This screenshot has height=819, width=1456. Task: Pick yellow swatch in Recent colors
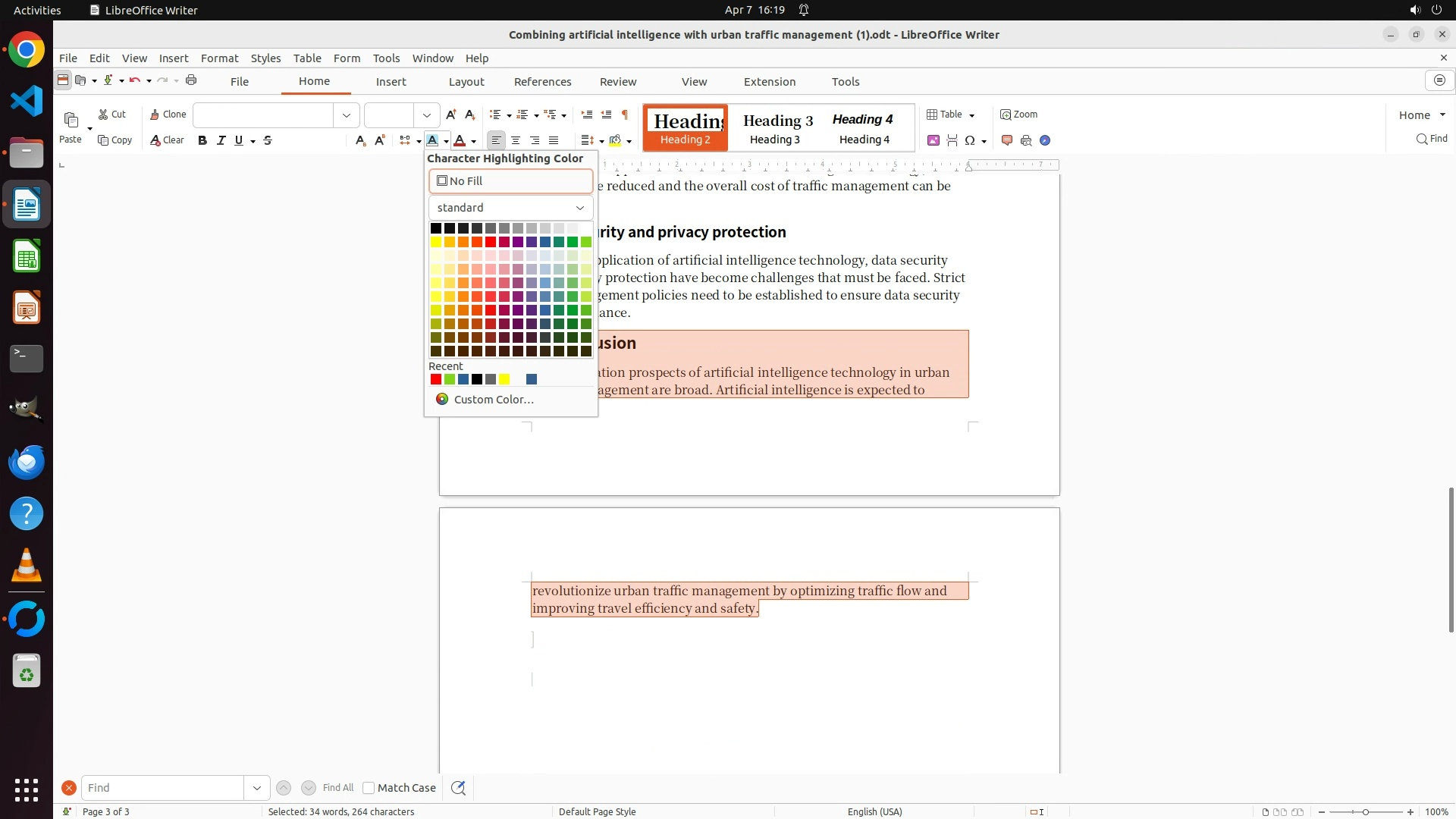click(x=504, y=379)
